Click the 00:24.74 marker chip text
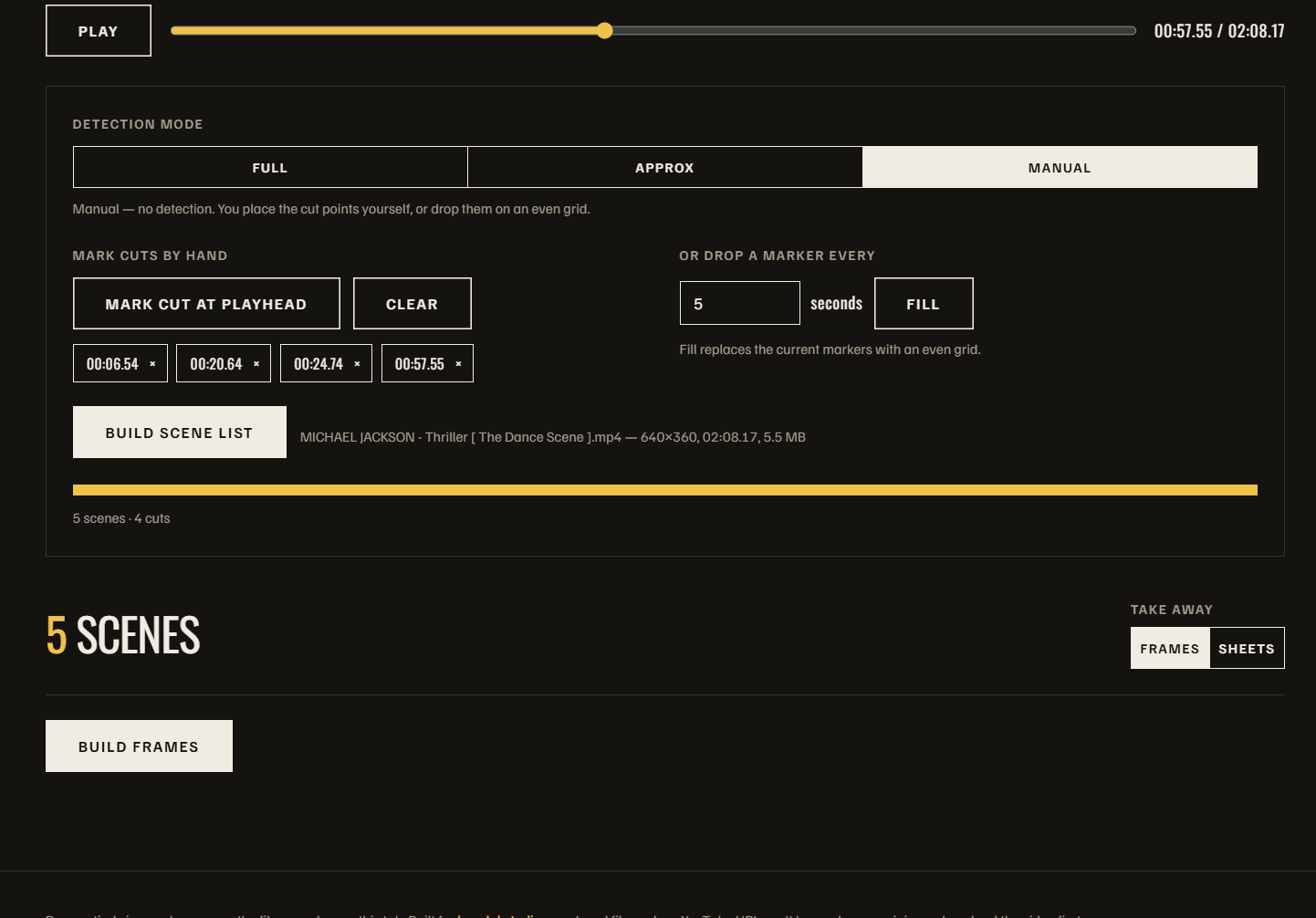This screenshot has height=918, width=1316. click(x=319, y=364)
